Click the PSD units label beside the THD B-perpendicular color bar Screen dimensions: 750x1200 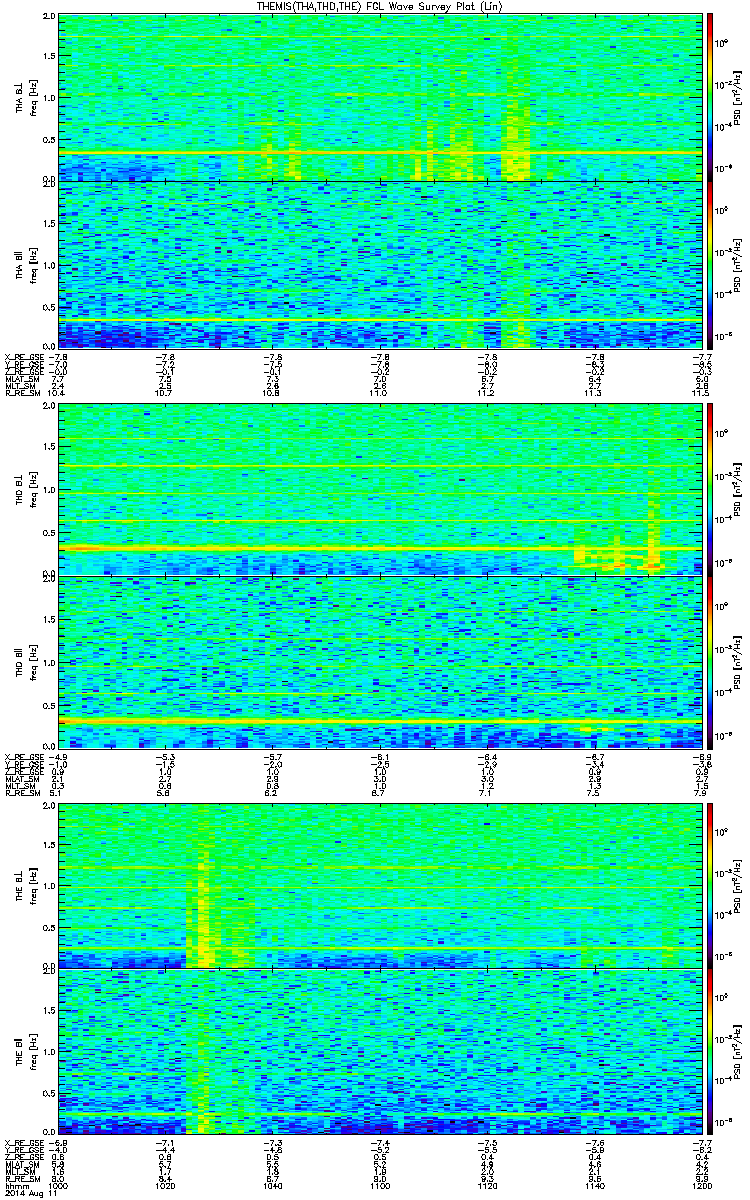736,490
